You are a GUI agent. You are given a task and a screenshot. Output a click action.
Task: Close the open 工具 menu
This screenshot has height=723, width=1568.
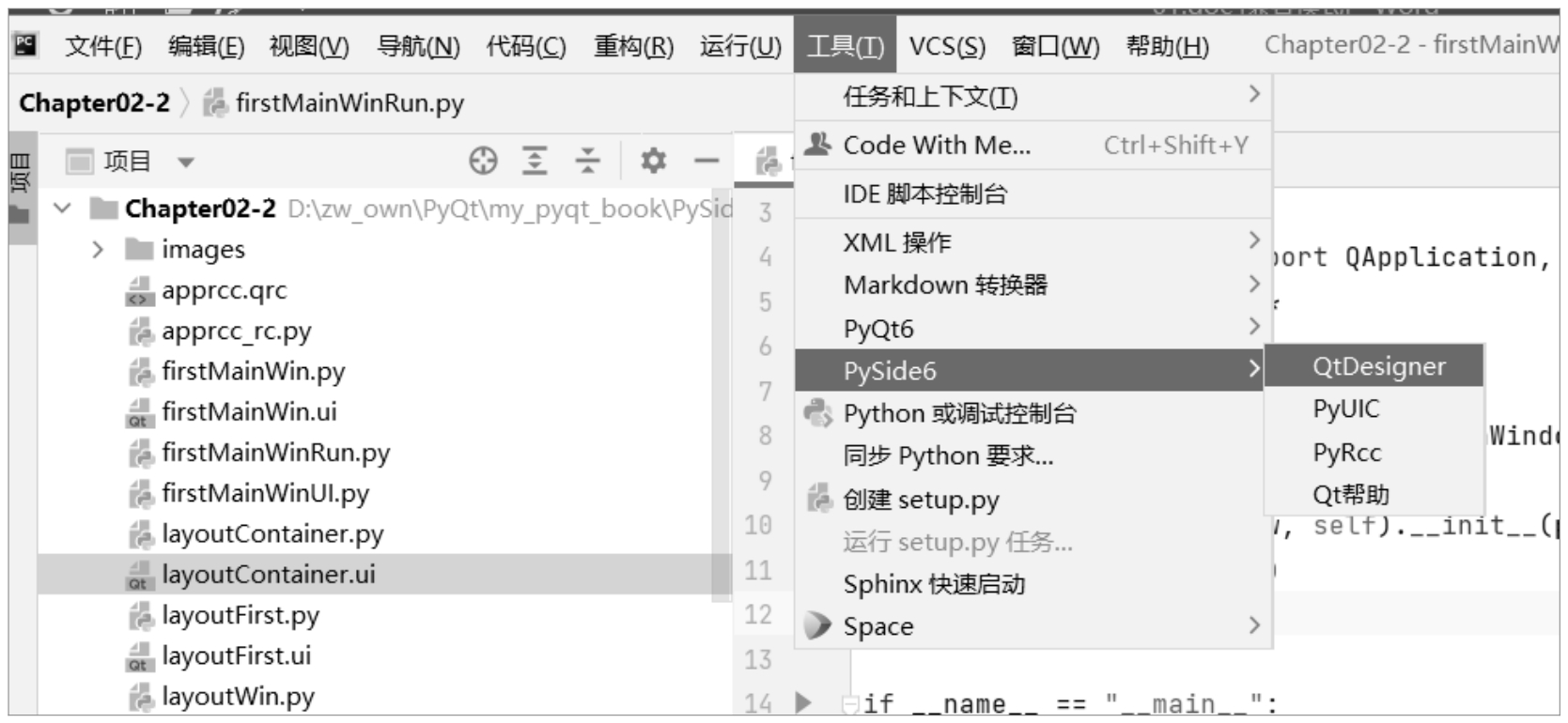tap(846, 46)
